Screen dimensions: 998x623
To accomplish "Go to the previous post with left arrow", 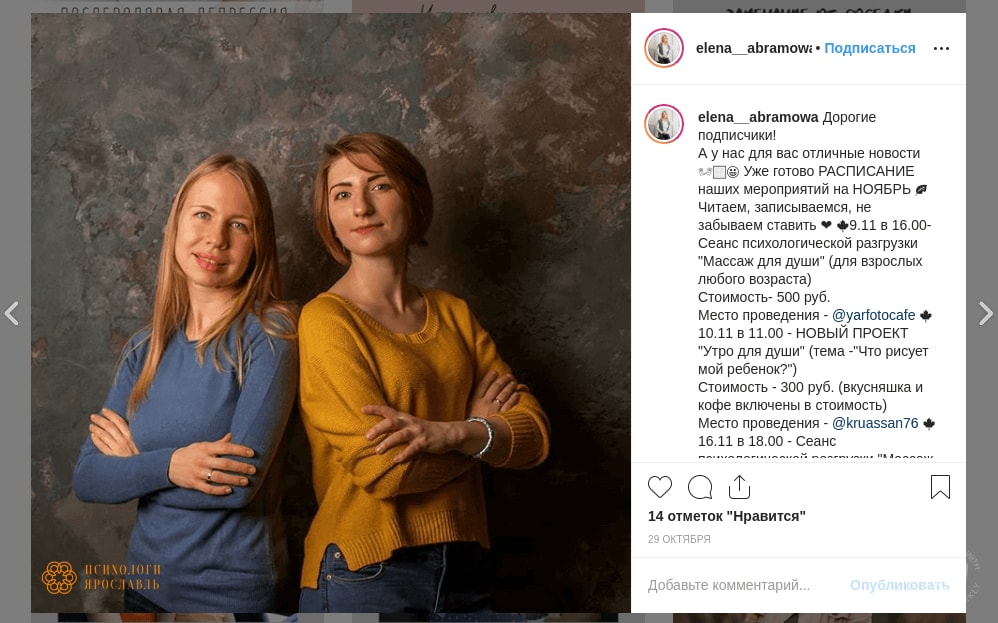I will coord(12,313).
